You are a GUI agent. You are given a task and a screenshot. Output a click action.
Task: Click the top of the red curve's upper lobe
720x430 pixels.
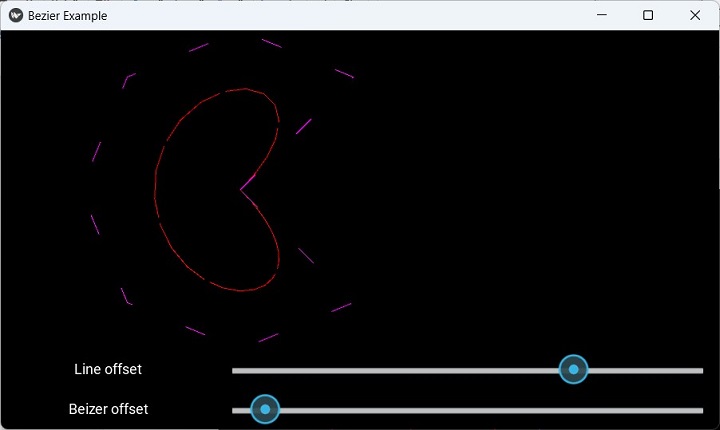pyautogui.click(x=238, y=90)
